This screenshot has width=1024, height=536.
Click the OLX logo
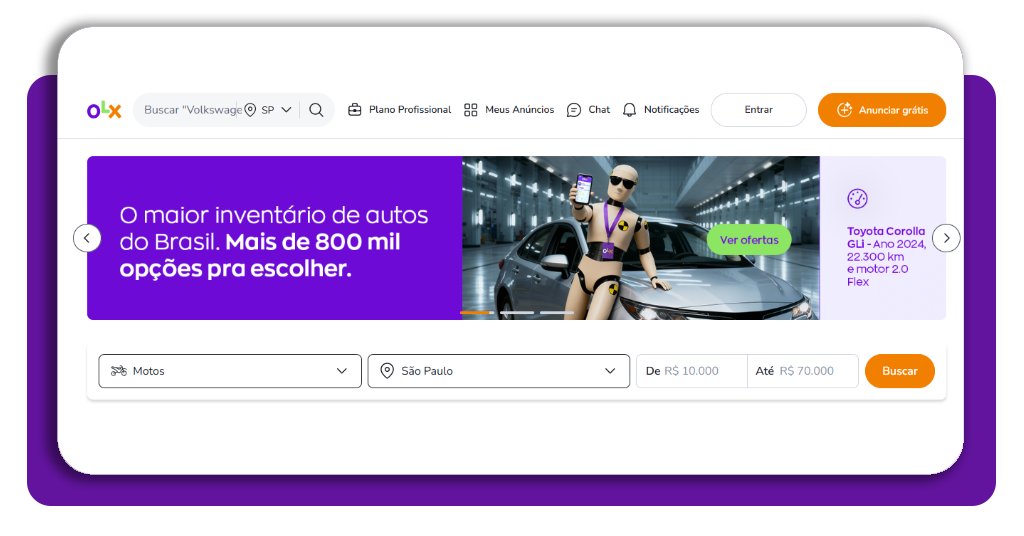(x=104, y=110)
